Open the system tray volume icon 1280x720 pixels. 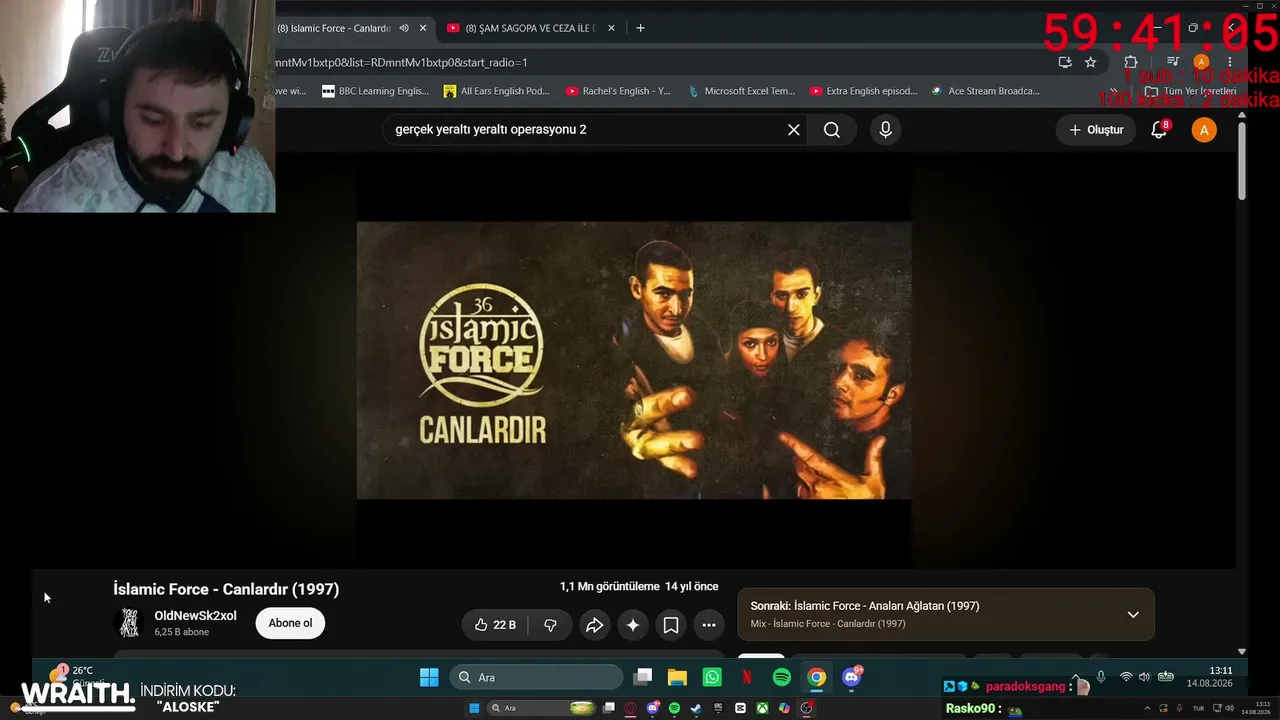(x=1144, y=677)
